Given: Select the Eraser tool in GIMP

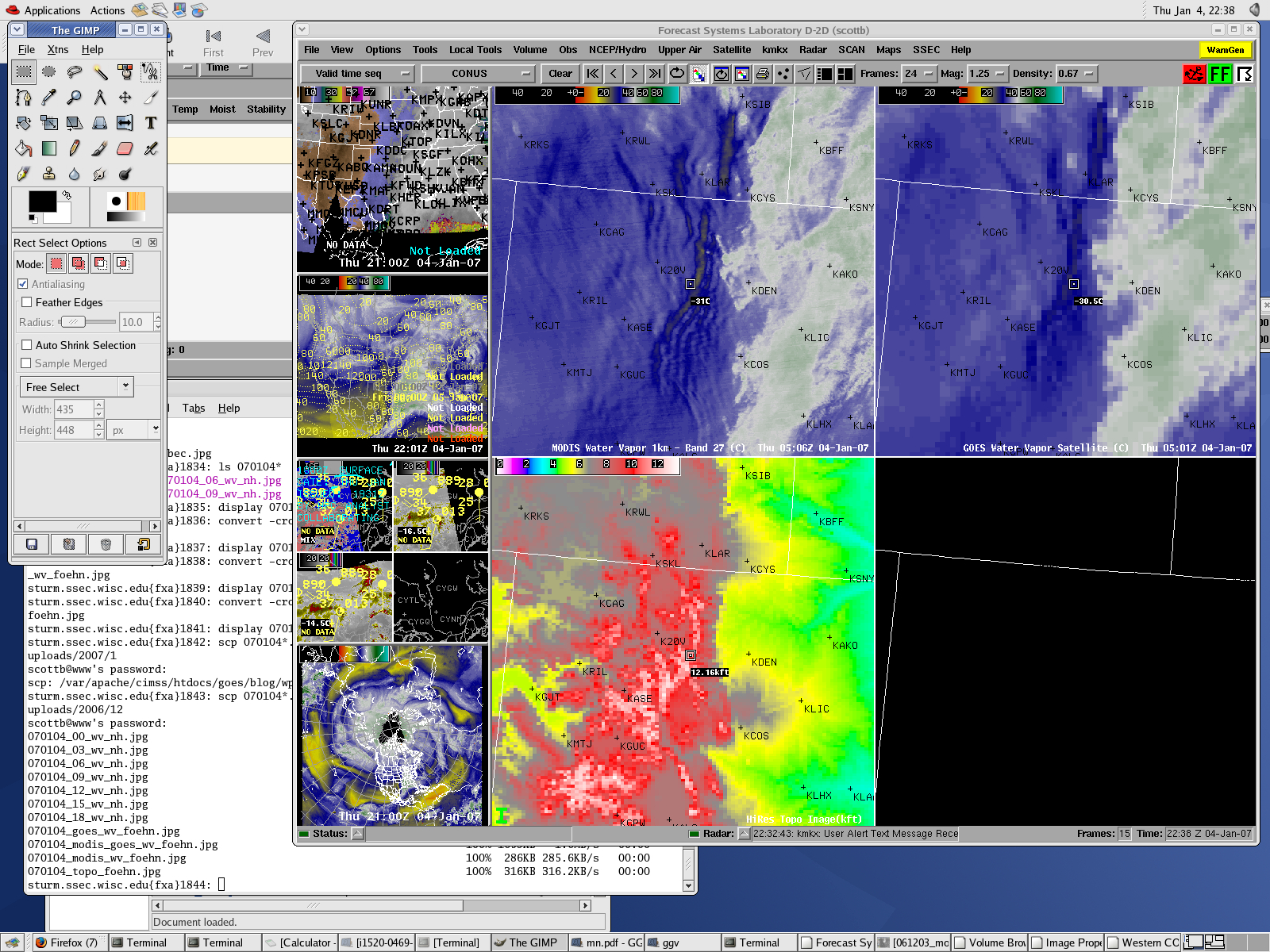Looking at the screenshot, I should point(125,148).
